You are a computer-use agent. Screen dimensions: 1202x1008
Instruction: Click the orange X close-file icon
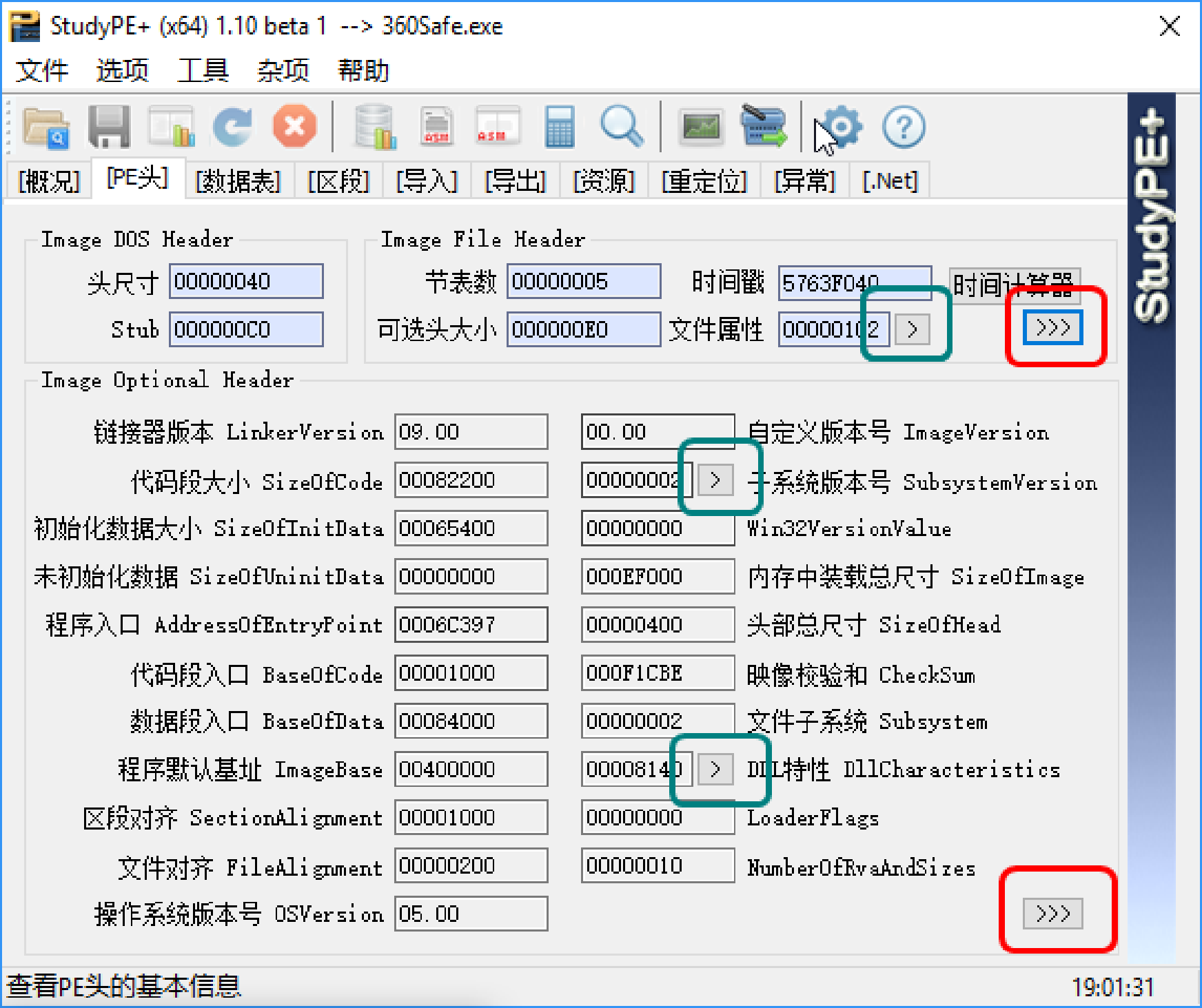(x=295, y=127)
